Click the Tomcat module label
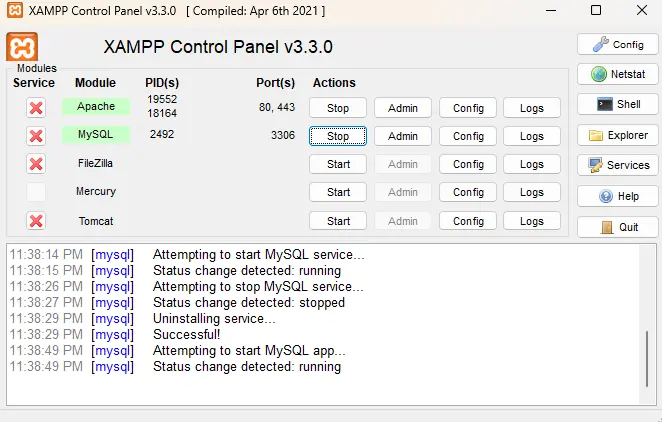 96,221
